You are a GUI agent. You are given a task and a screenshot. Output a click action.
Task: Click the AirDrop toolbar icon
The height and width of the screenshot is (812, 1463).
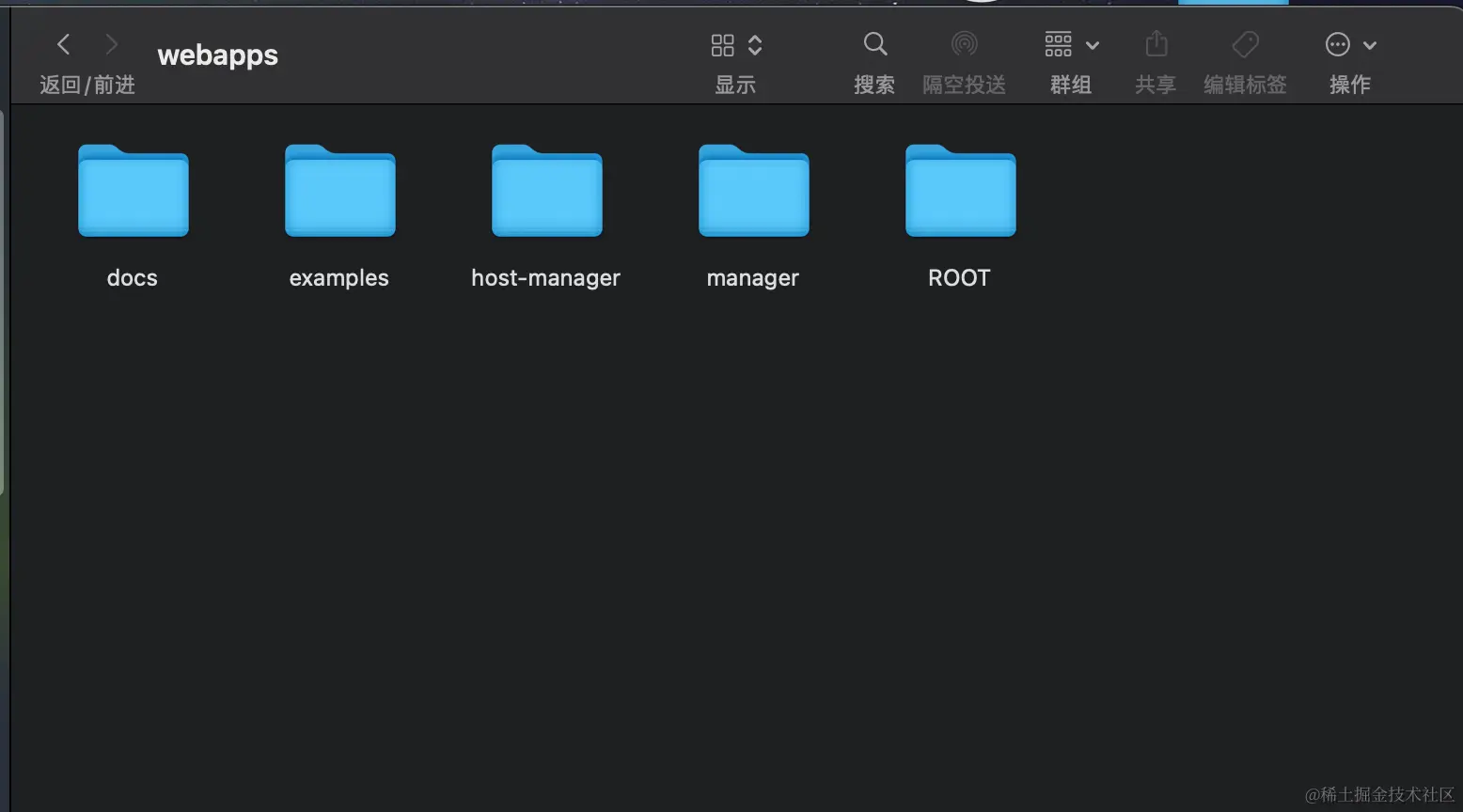965,43
